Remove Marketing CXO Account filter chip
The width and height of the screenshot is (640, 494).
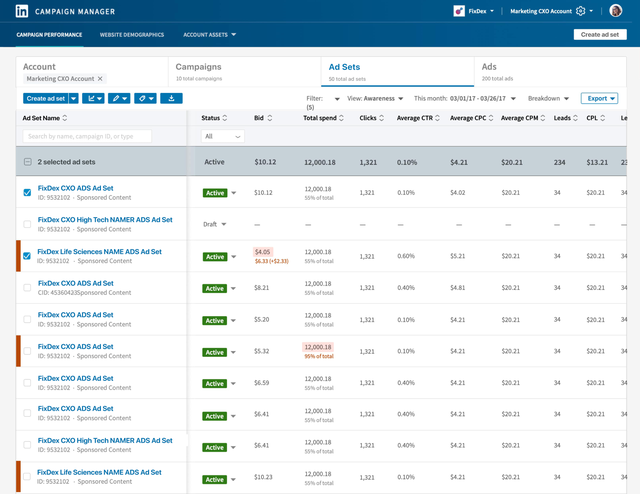click(100, 78)
